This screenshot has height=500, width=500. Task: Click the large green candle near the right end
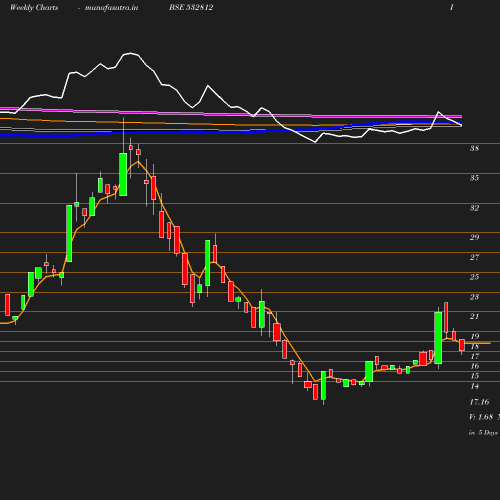click(x=438, y=338)
